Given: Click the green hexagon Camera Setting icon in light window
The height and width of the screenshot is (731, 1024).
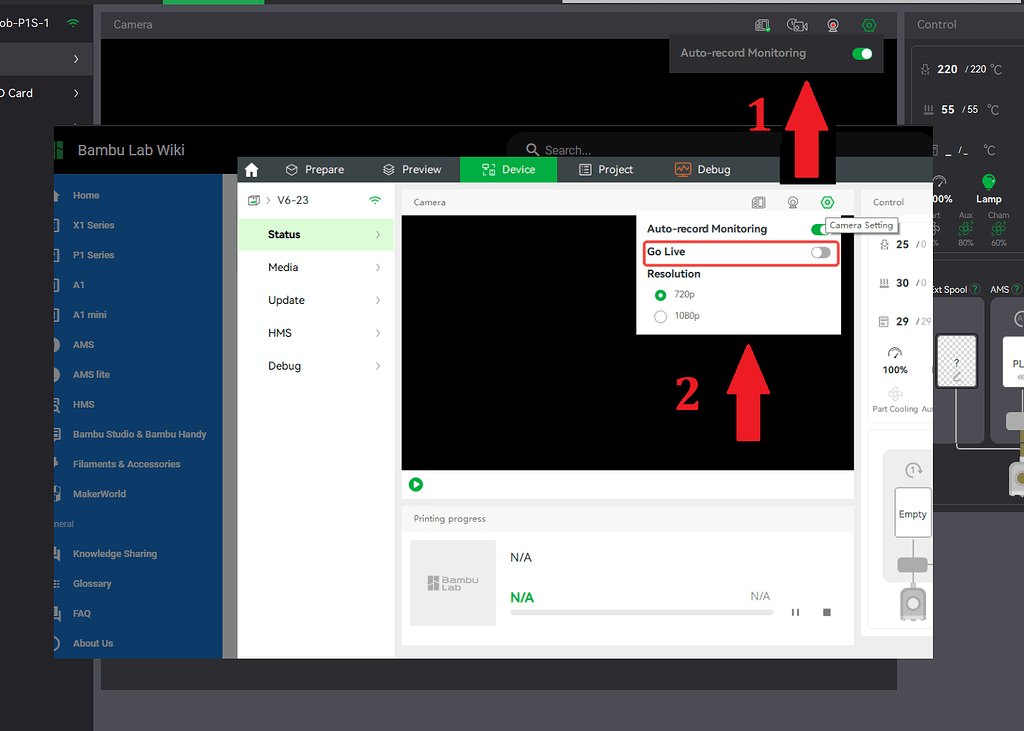Looking at the screenshot, I should (x=827, y=203).
